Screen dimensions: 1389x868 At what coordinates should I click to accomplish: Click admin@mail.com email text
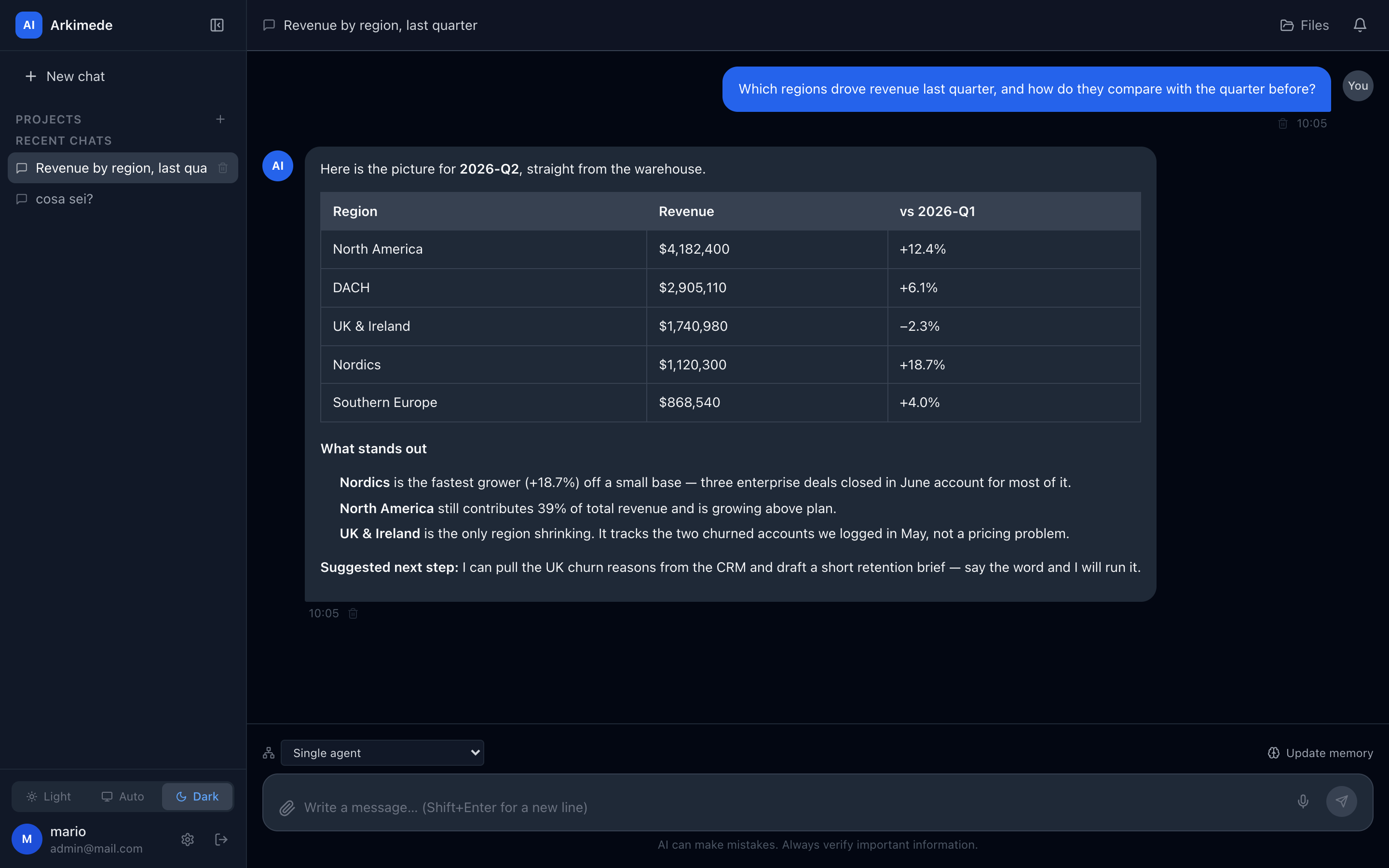(96, 849)
